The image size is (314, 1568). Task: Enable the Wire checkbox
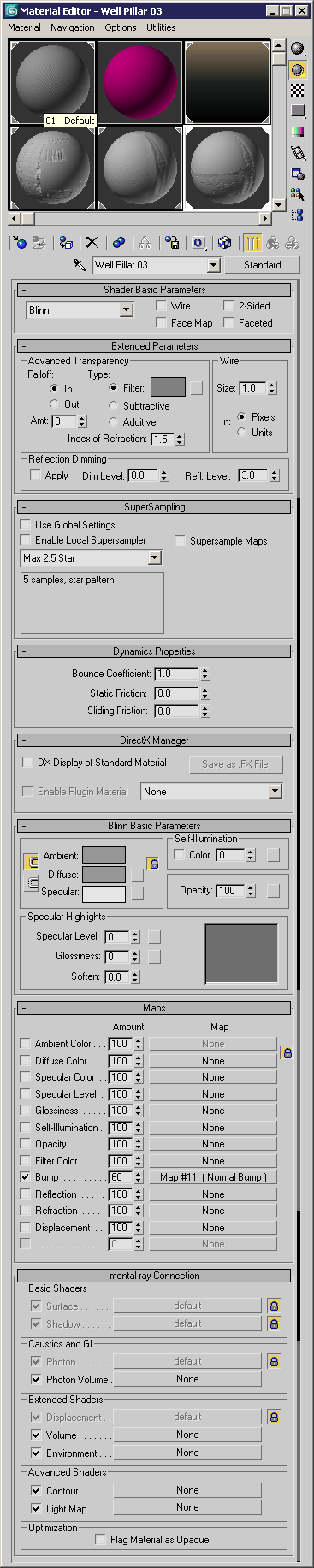click(x=161, y=305)
